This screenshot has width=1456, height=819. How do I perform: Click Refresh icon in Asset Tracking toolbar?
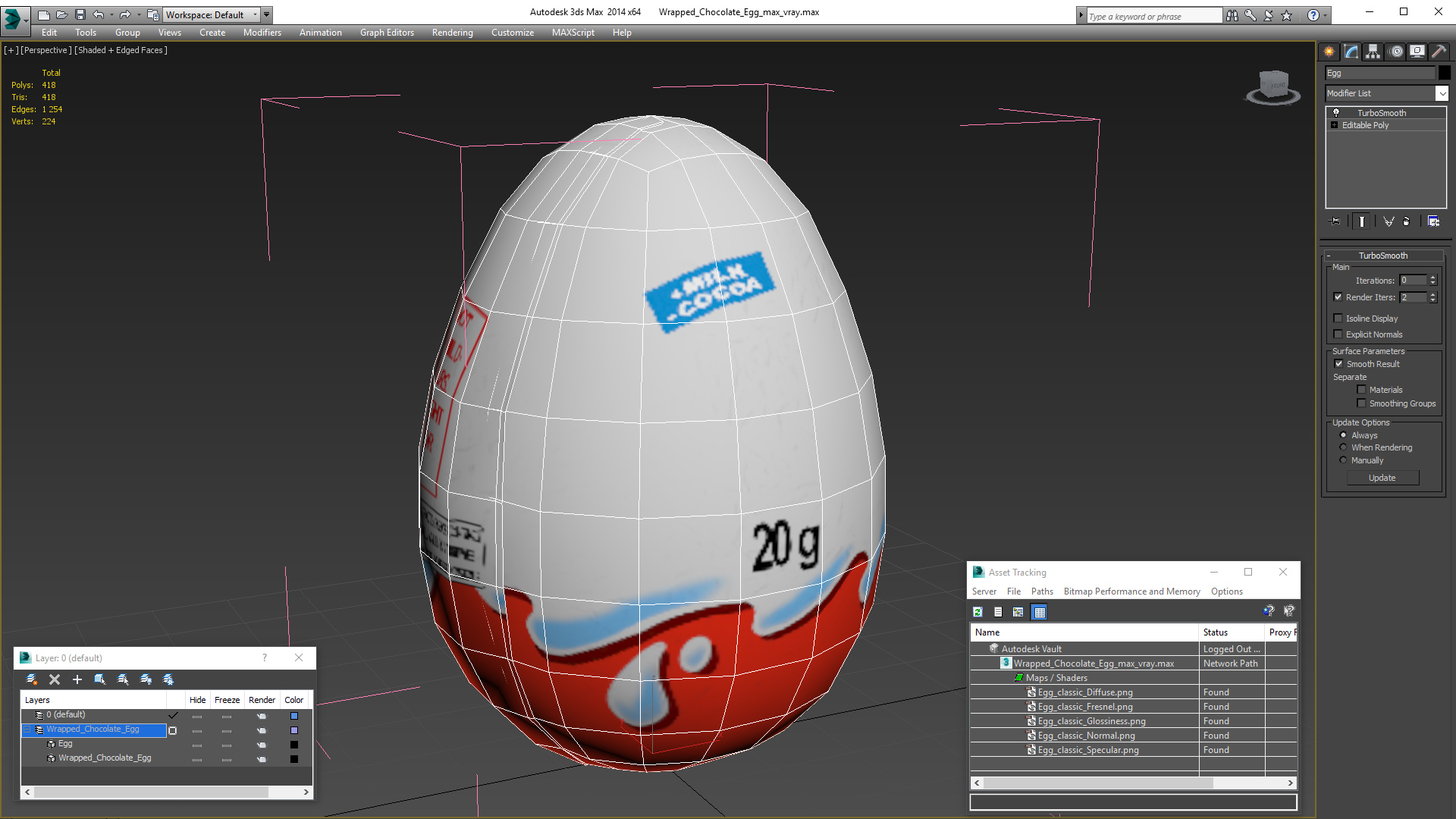point(978,612)
